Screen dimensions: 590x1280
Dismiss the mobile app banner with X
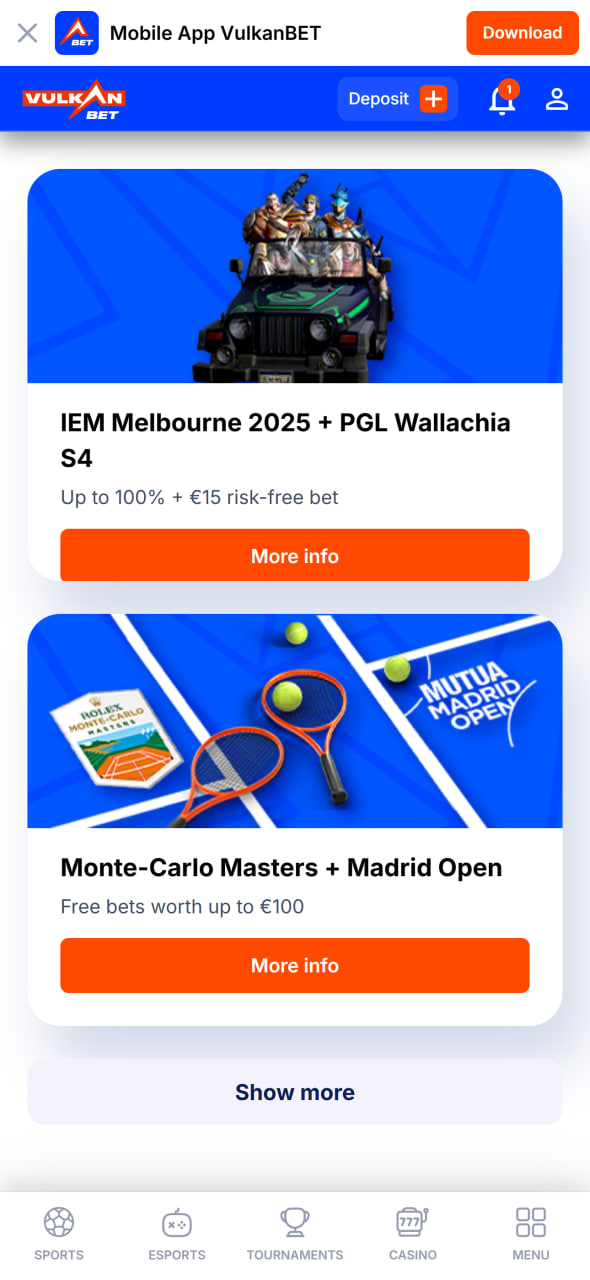point(28,33)
